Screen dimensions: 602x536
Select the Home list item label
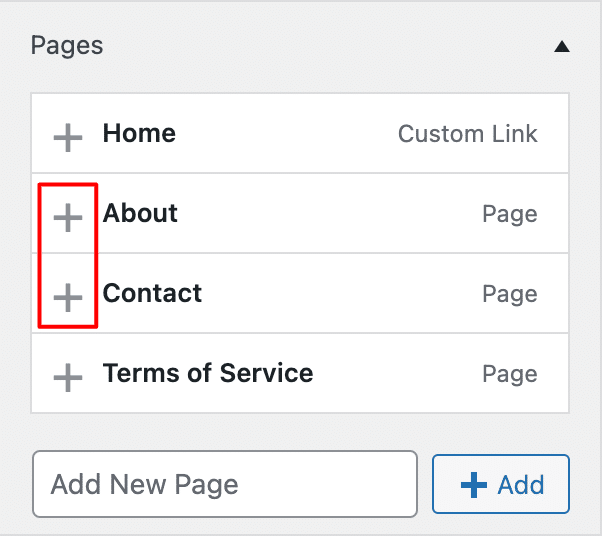point(139,134)
